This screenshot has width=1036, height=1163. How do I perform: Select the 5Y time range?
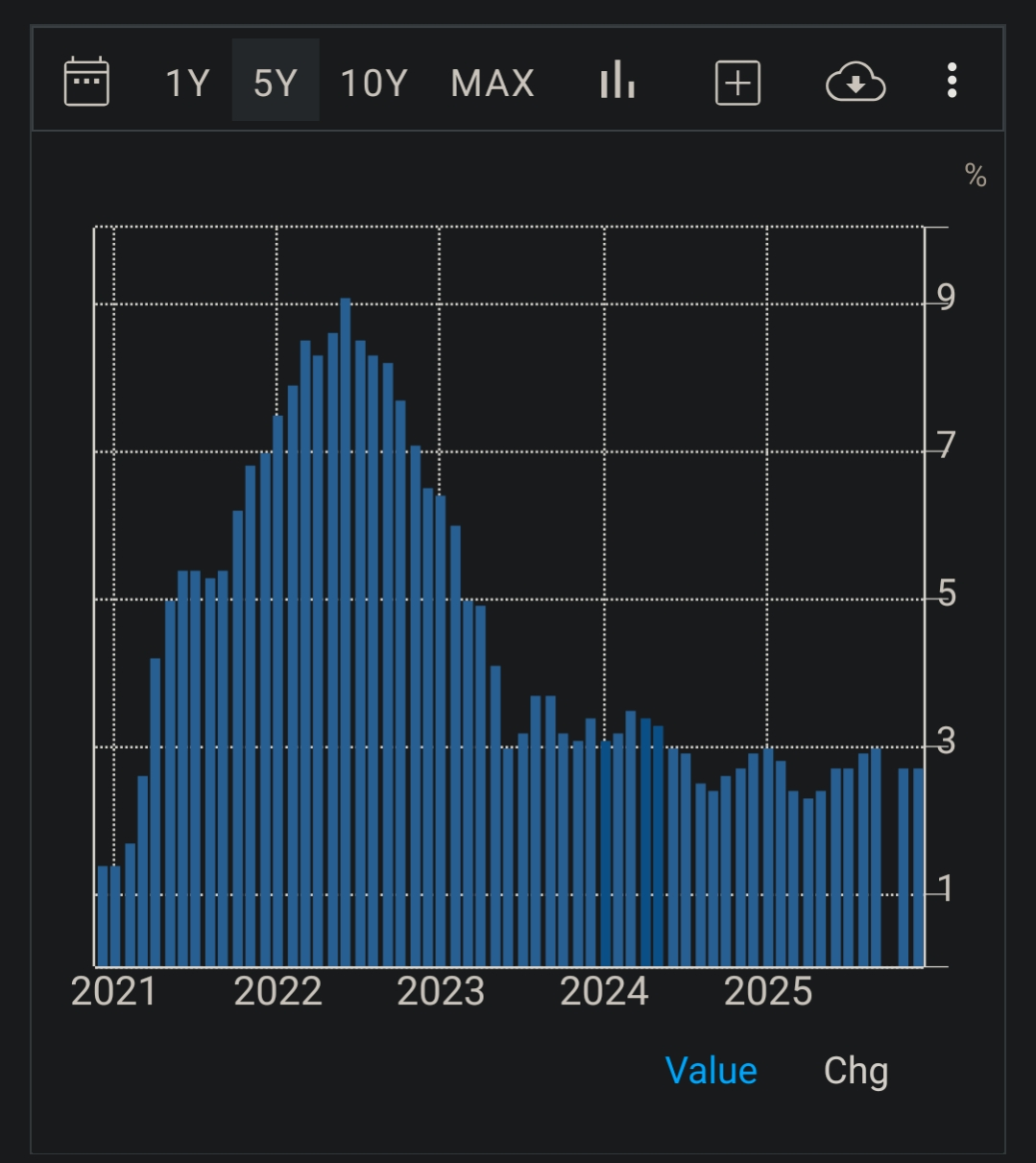pyautogui.click(x=276, y=84)
